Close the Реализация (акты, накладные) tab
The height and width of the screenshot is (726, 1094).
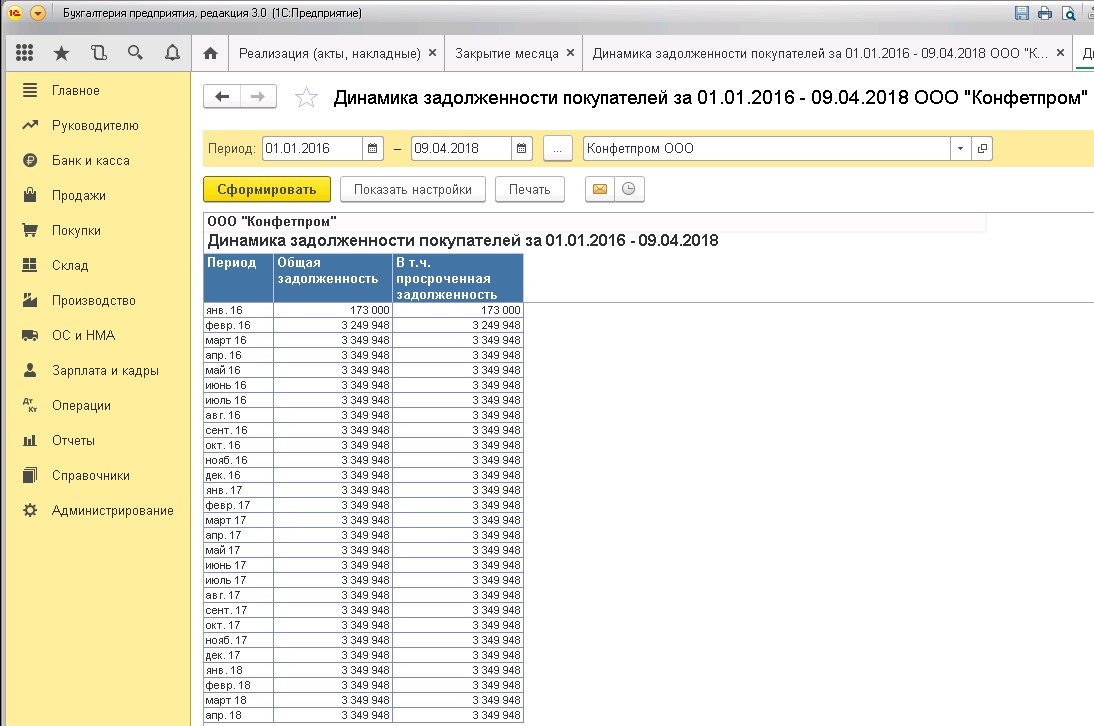click(x=433, y=52)
